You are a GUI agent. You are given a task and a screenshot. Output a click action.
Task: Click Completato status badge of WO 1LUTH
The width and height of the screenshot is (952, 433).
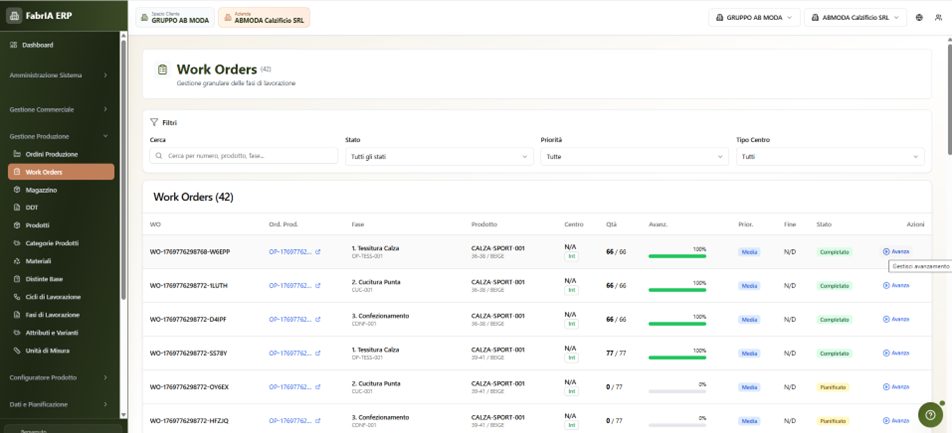click(834, 285)
